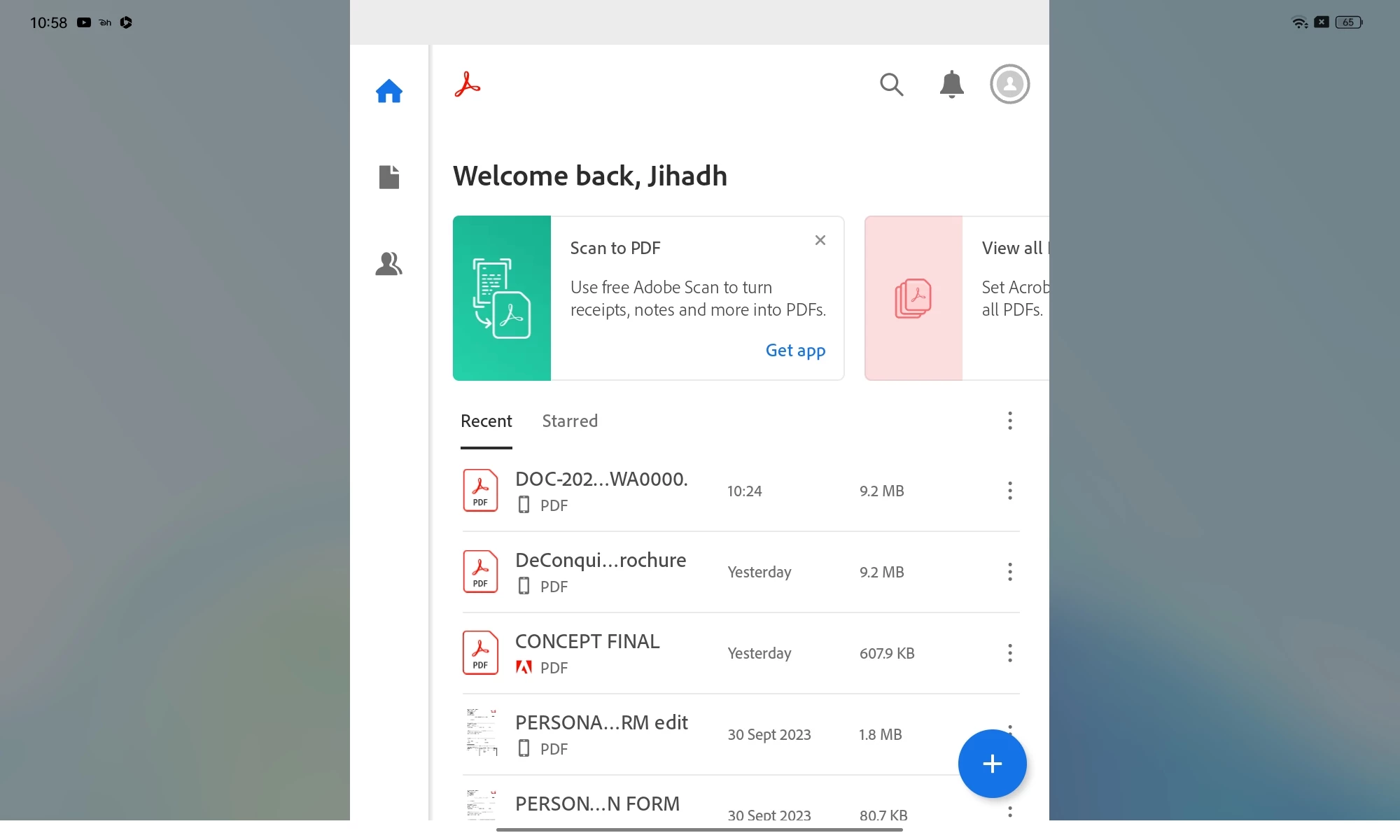This screenshot has width=1400, height=840.
Task: Open the Files section icon
Action: [388, 177]
